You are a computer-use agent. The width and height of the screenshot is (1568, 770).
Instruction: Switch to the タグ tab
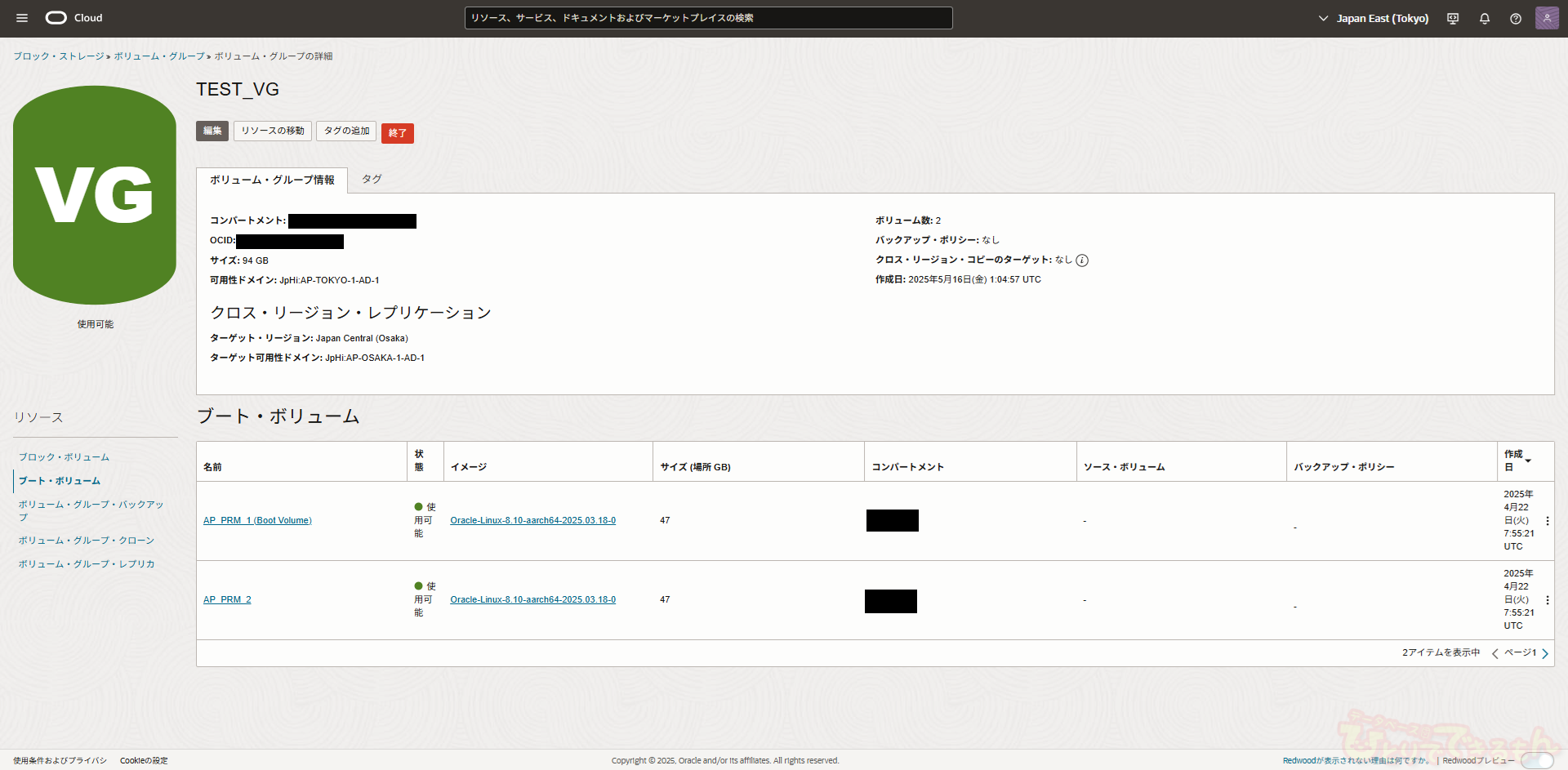point(372,180)
